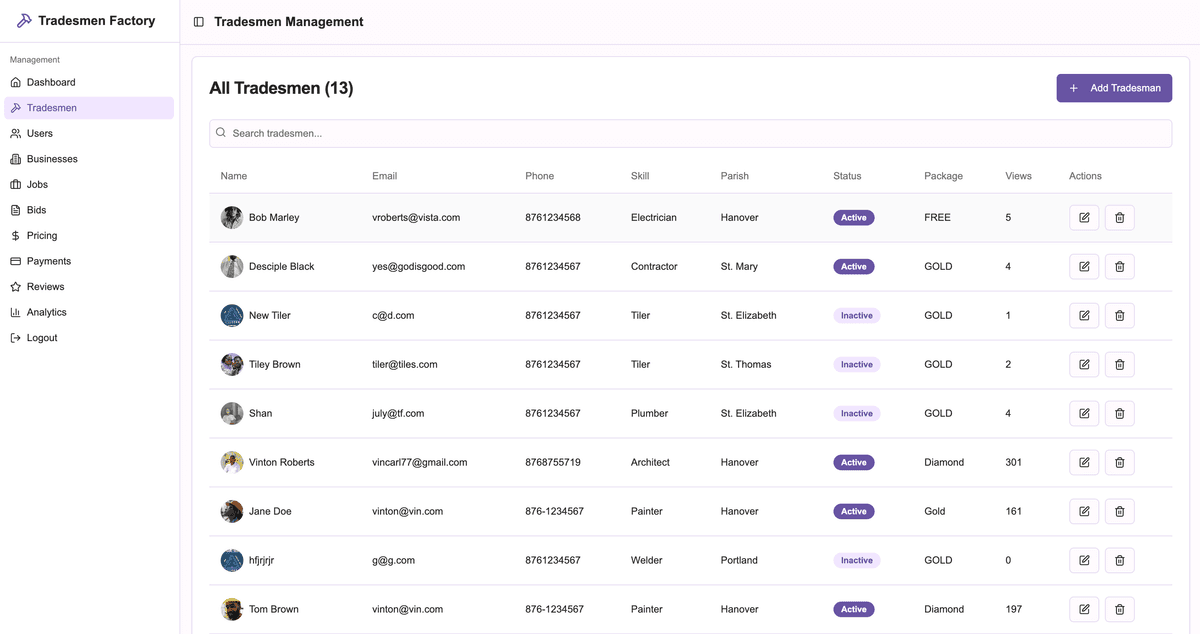This screenshot has height=634, width=1200.
Task: Click the Welder skill cell
Action: [x=647, y=560]
